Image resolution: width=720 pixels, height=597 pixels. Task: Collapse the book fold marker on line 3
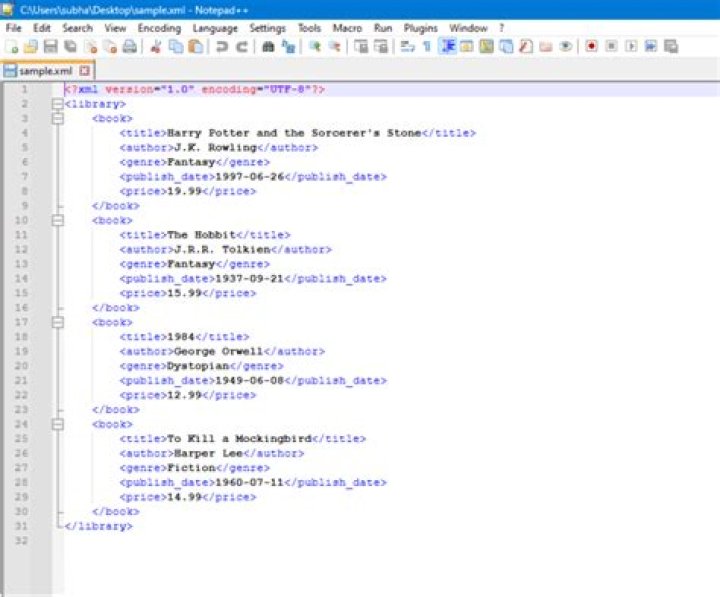[57, 118]
